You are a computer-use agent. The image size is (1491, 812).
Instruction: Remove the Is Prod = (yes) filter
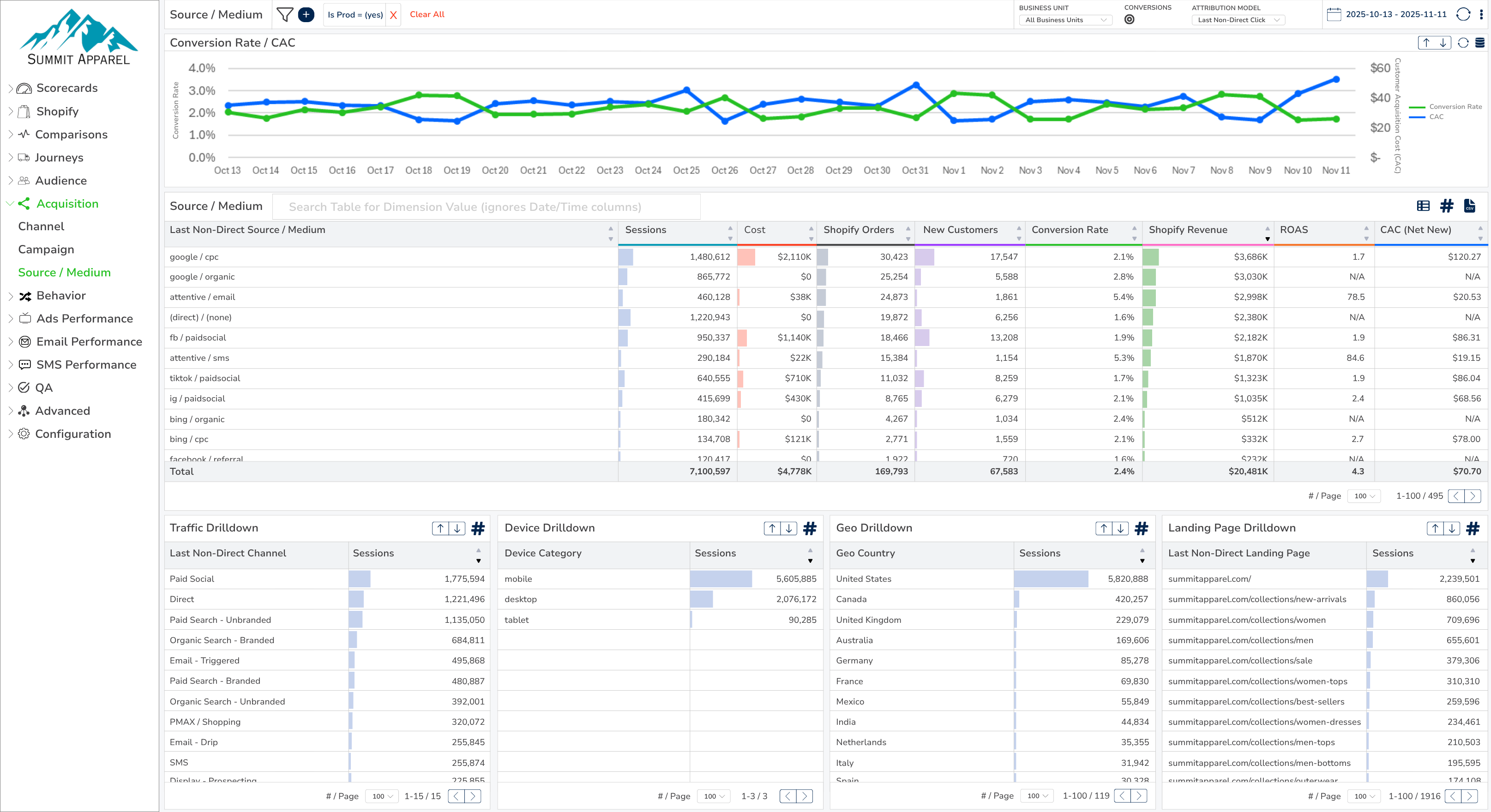pyautogui.click(x=394, y=15)
